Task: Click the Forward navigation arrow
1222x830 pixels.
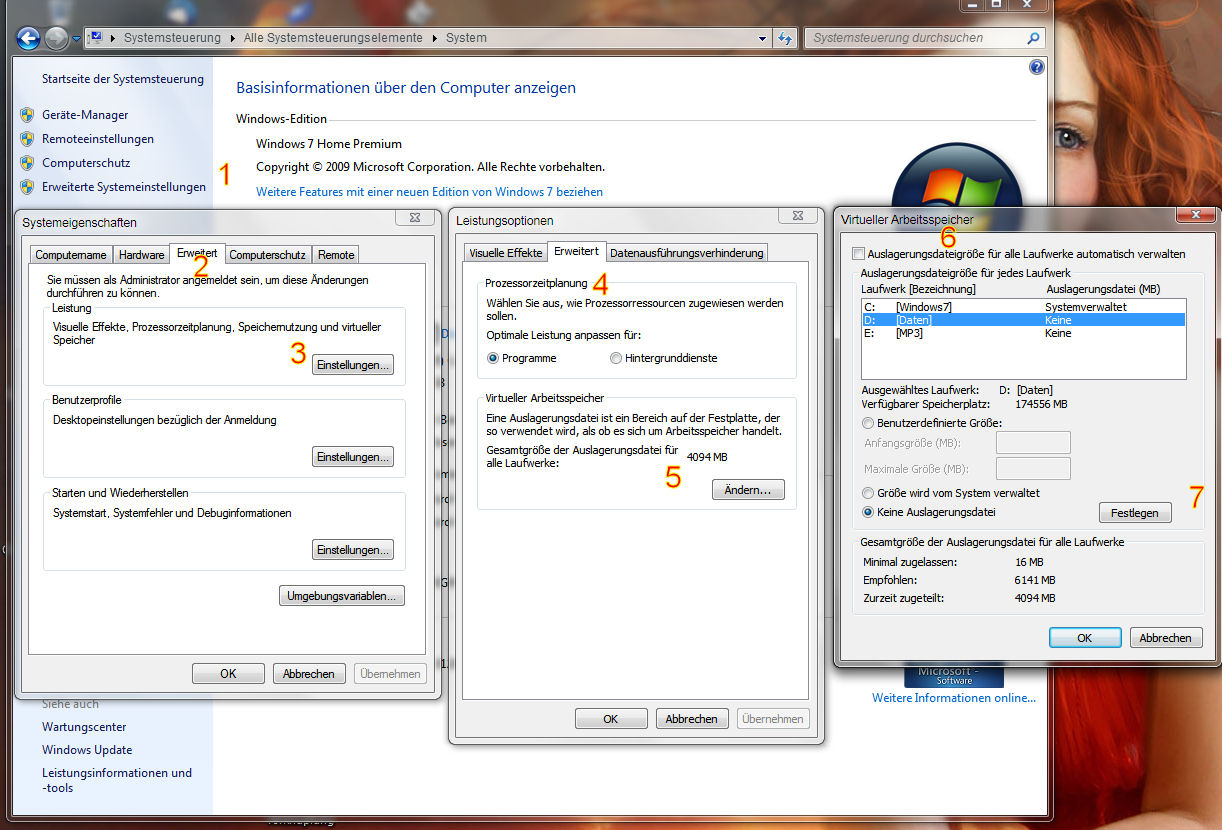Action: coord(57,38)
